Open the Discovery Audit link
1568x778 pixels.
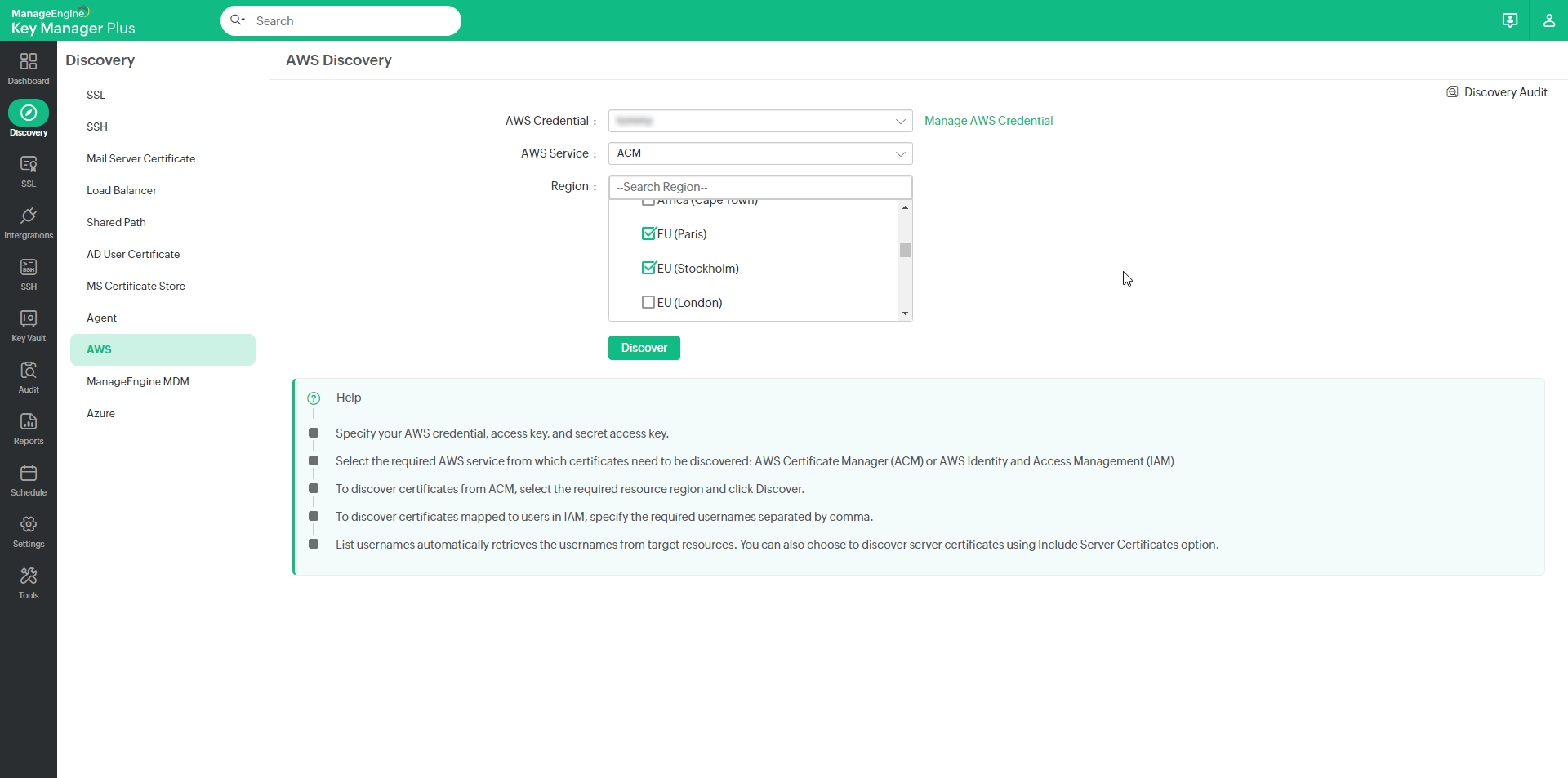[1506, 92]
